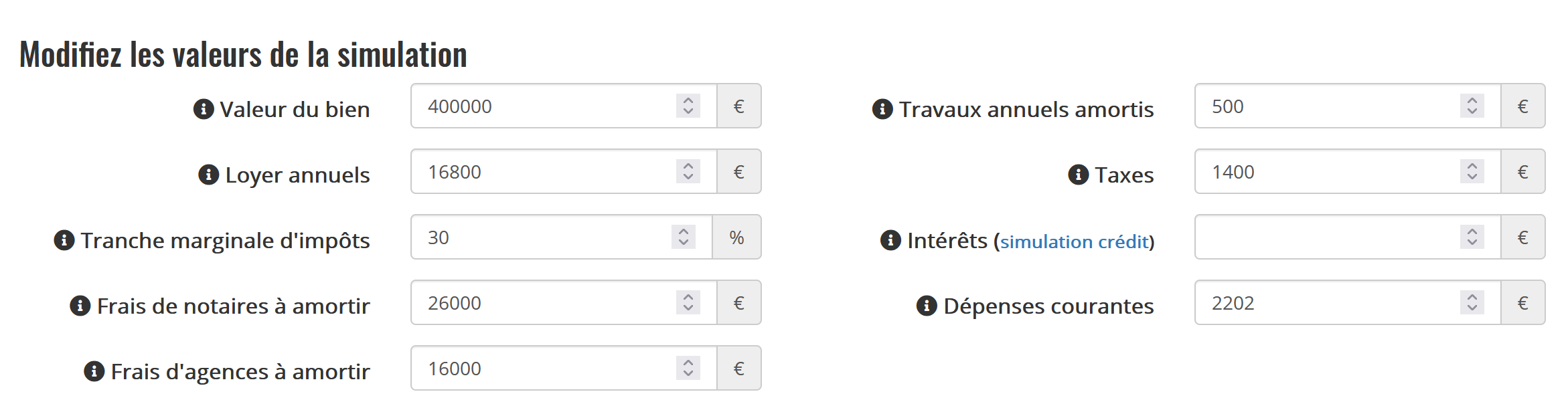Click info icon for Frais de notaires
Viewport: 1568px width, 404px height.
[x=80, y=306]
